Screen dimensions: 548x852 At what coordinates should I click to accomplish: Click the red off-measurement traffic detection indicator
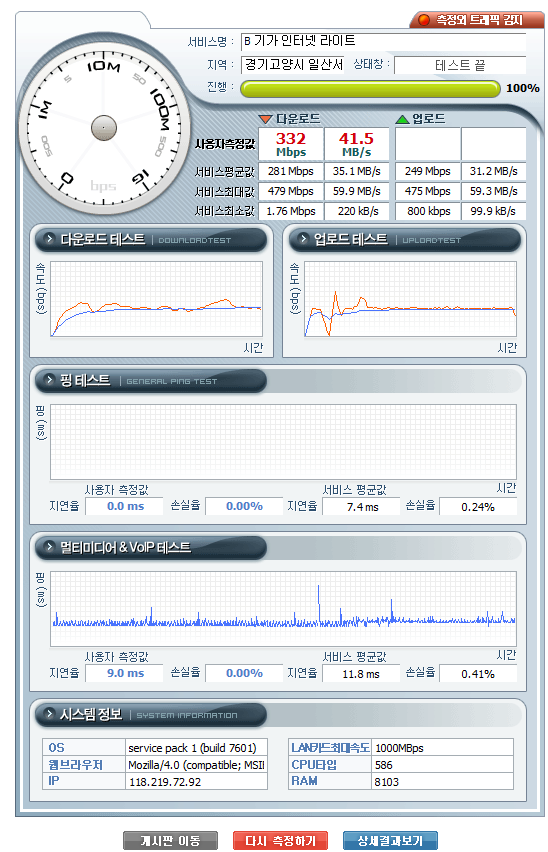click(424, 20)
